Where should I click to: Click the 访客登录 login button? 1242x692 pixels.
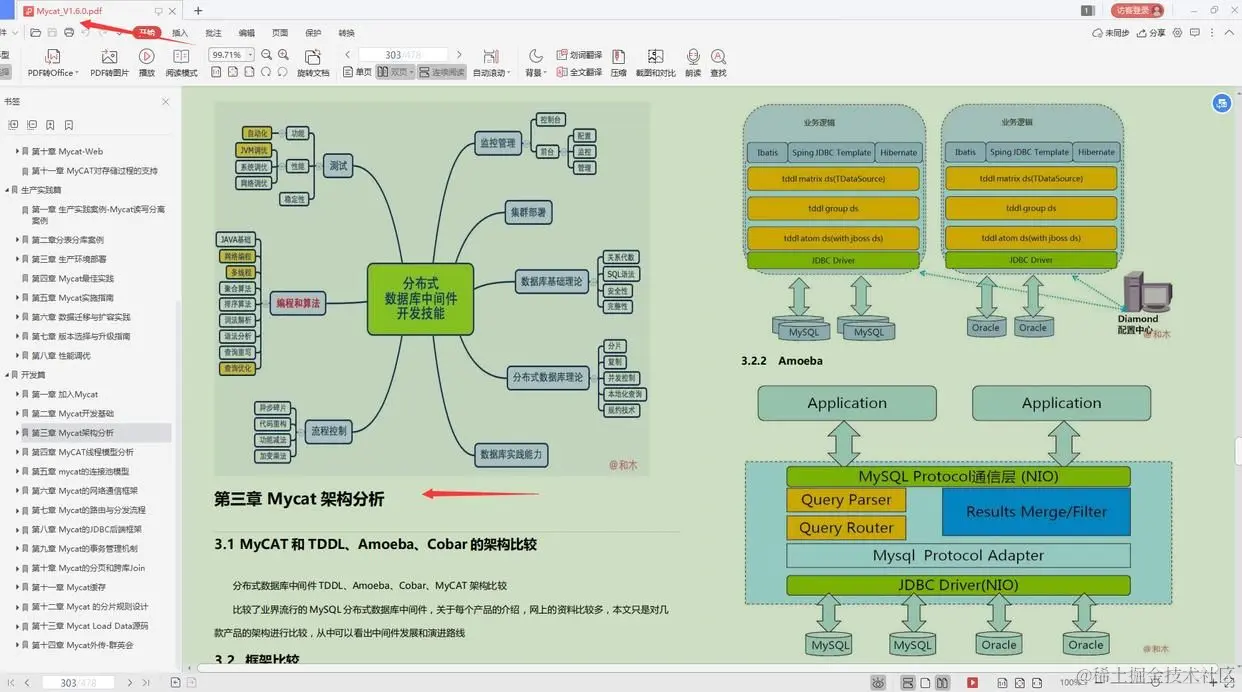point(1137,10)
